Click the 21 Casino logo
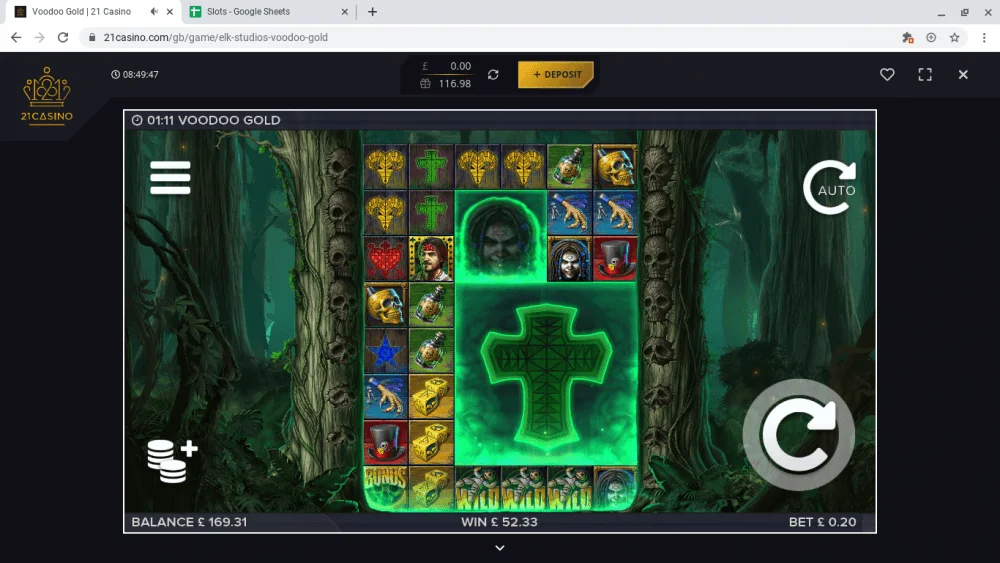This screenshot has height=563, width=1000. click(x=47, y=96)
